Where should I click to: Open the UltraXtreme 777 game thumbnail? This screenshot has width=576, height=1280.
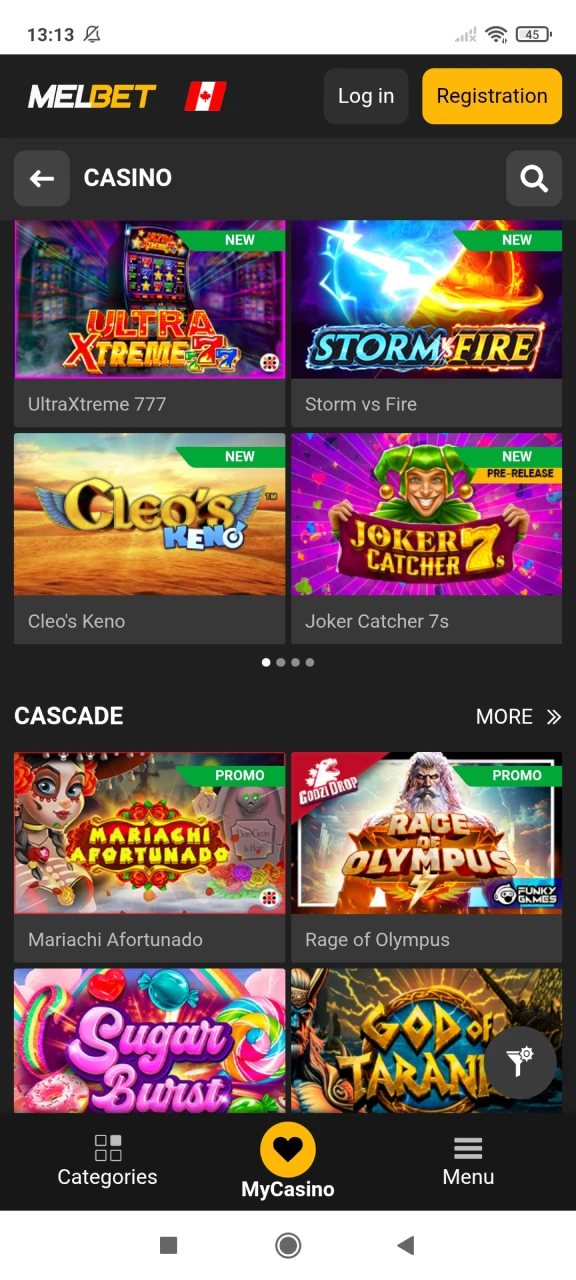[150, 300]
